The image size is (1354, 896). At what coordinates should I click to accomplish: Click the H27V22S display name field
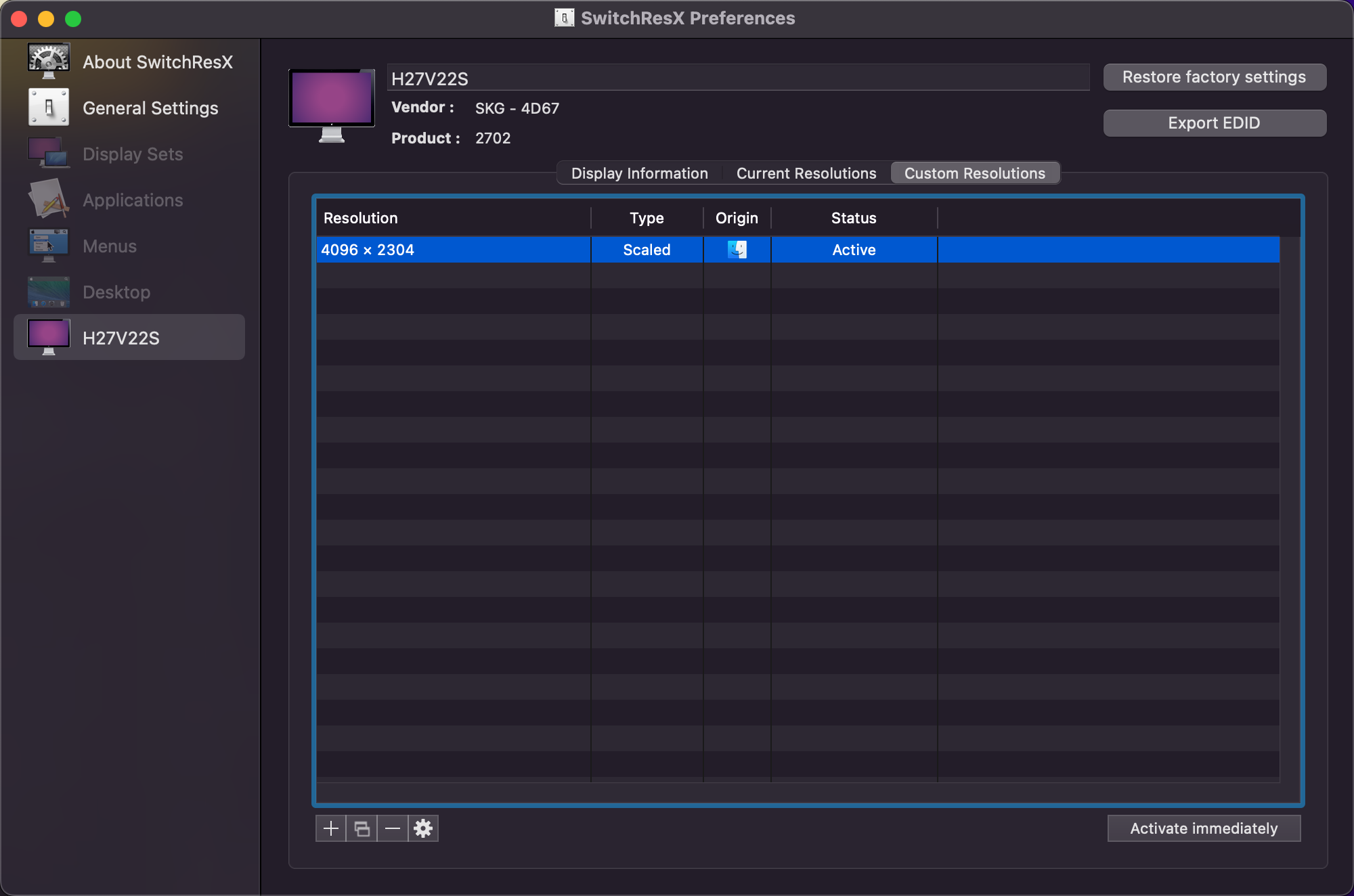[x=738, y=79]
